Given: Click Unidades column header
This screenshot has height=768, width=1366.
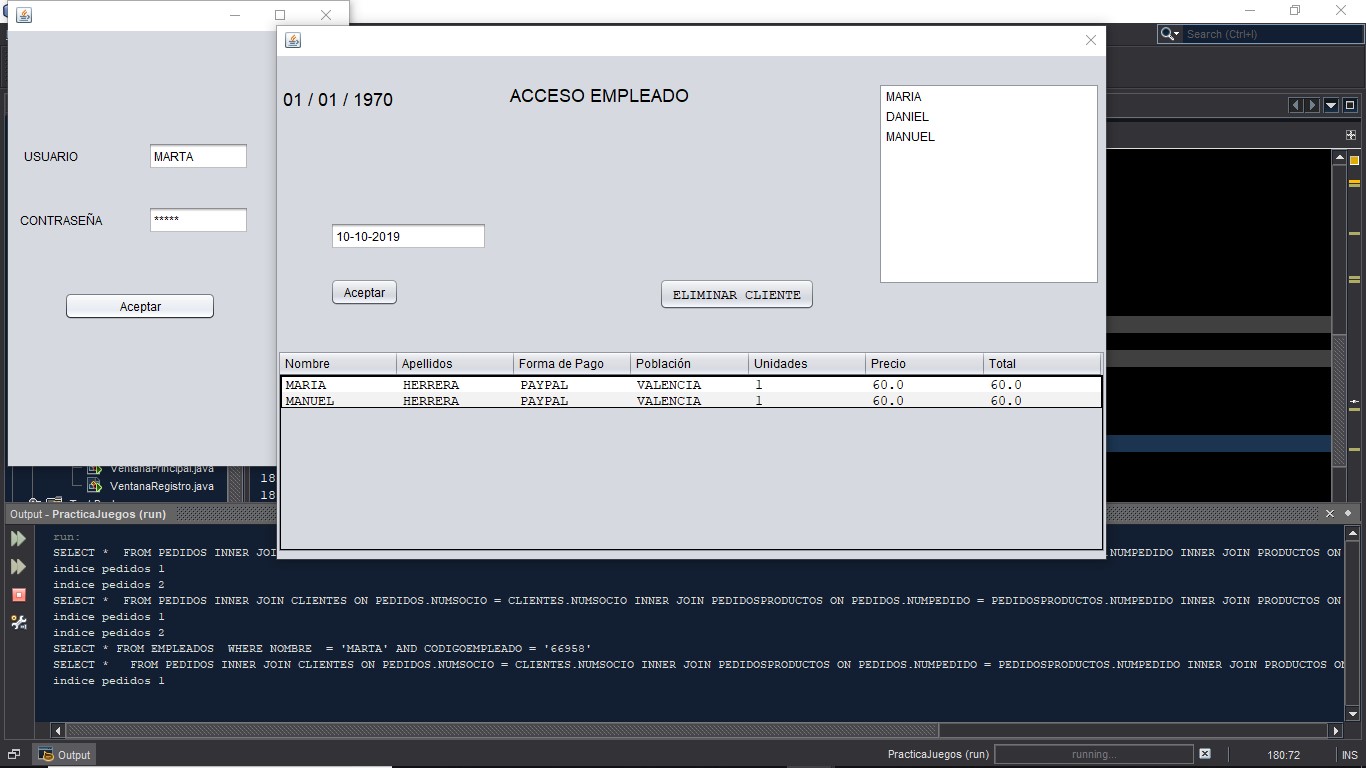Looking at the screenshot, I should pos(806,363).
